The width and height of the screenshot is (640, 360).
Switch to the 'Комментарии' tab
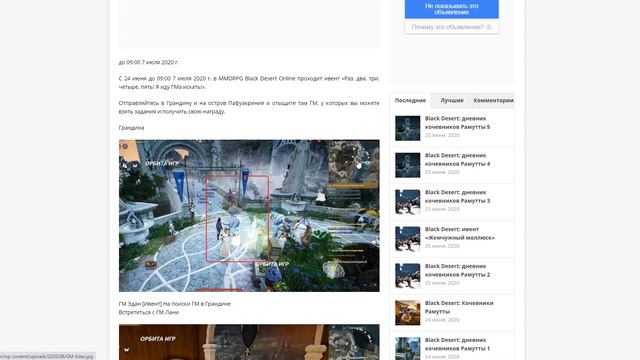click(493, 100)
